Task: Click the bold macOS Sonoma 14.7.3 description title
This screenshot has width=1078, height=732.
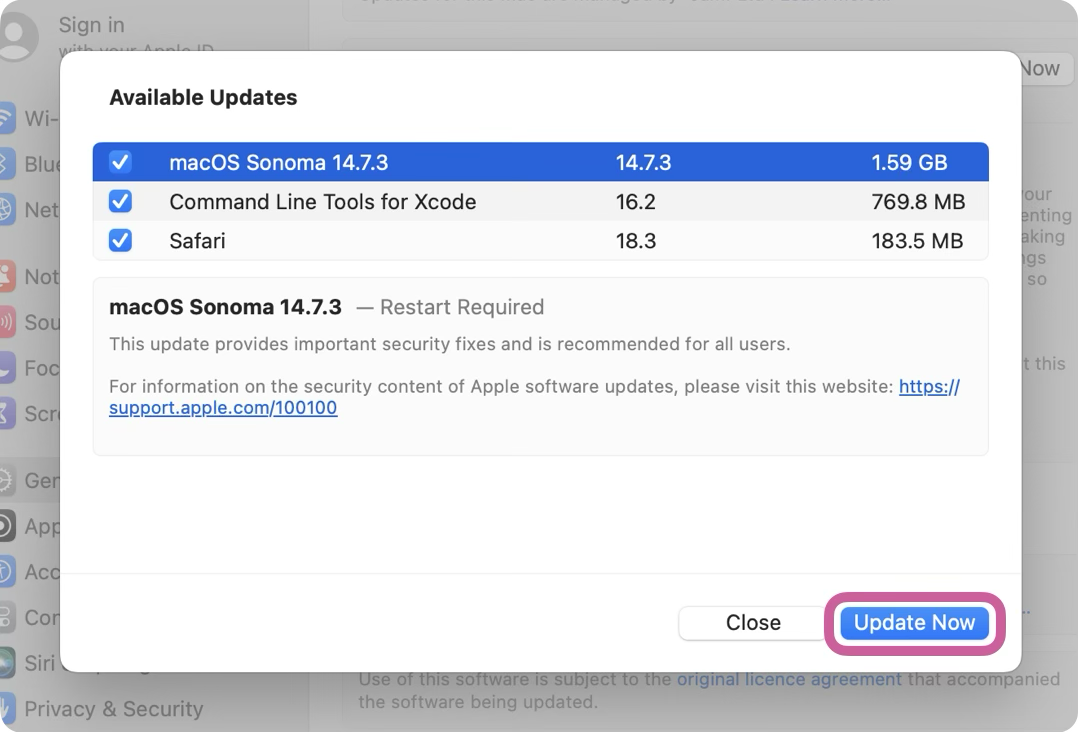Action: point(226,307)
